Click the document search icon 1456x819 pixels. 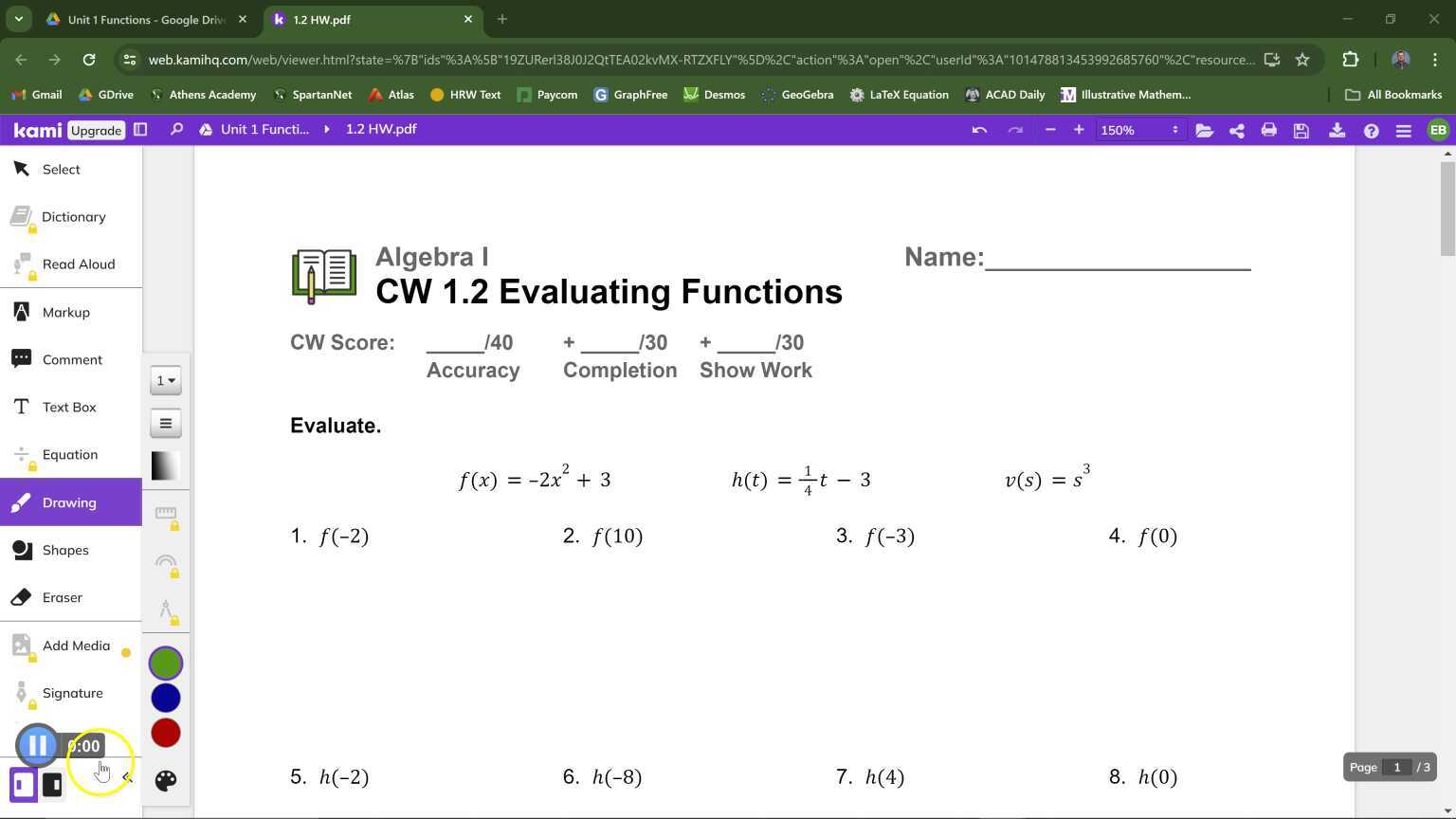click(x=176, y=129)
